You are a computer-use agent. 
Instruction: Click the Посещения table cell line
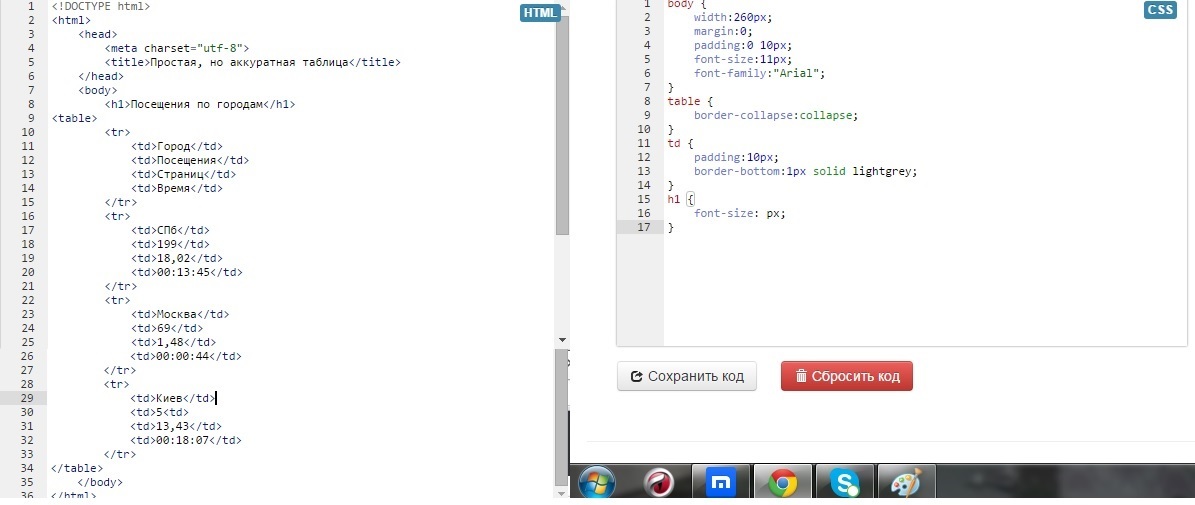190,160
